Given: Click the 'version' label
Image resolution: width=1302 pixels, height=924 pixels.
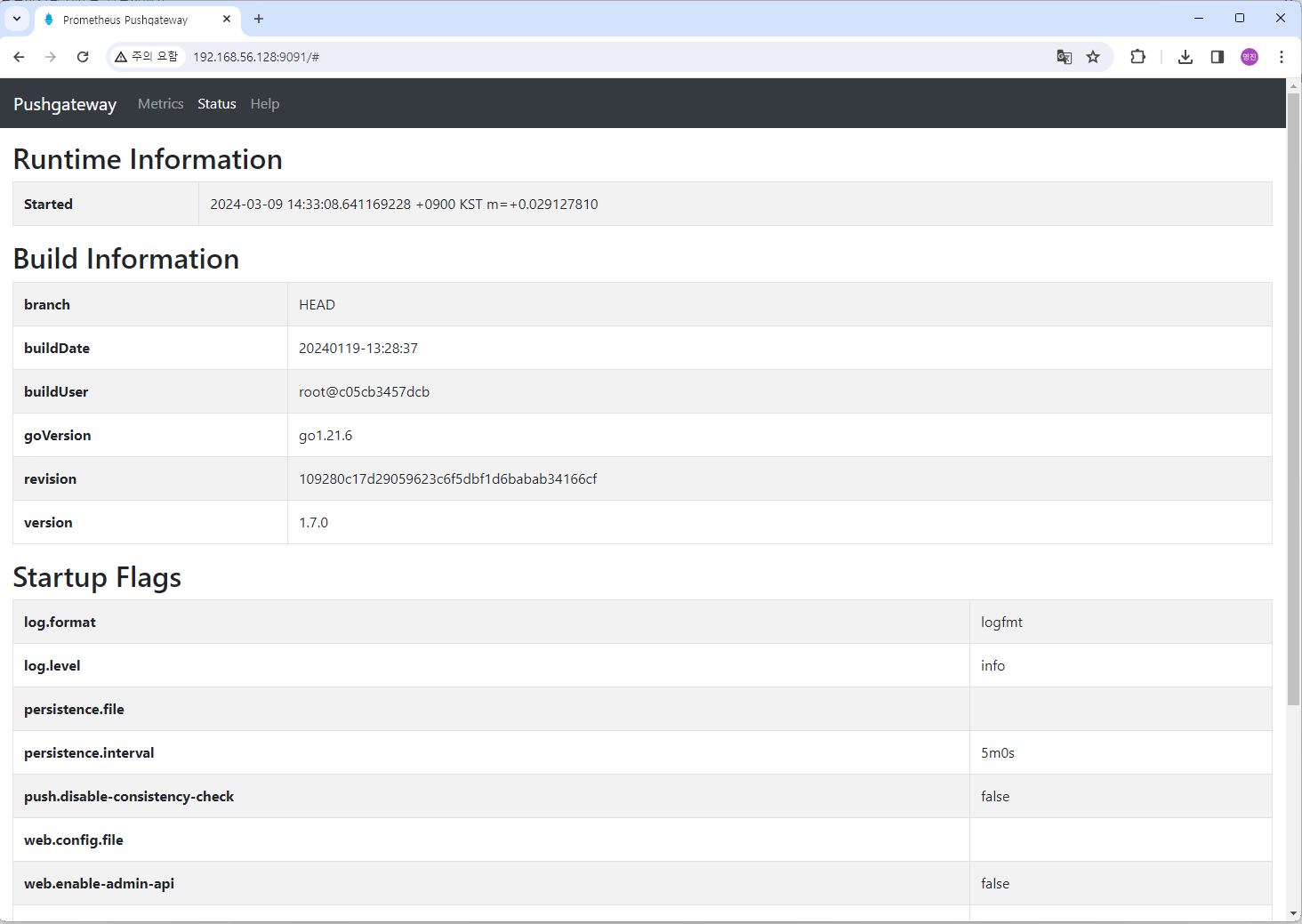Looking at the screenshot, I should tap(48, 523).
